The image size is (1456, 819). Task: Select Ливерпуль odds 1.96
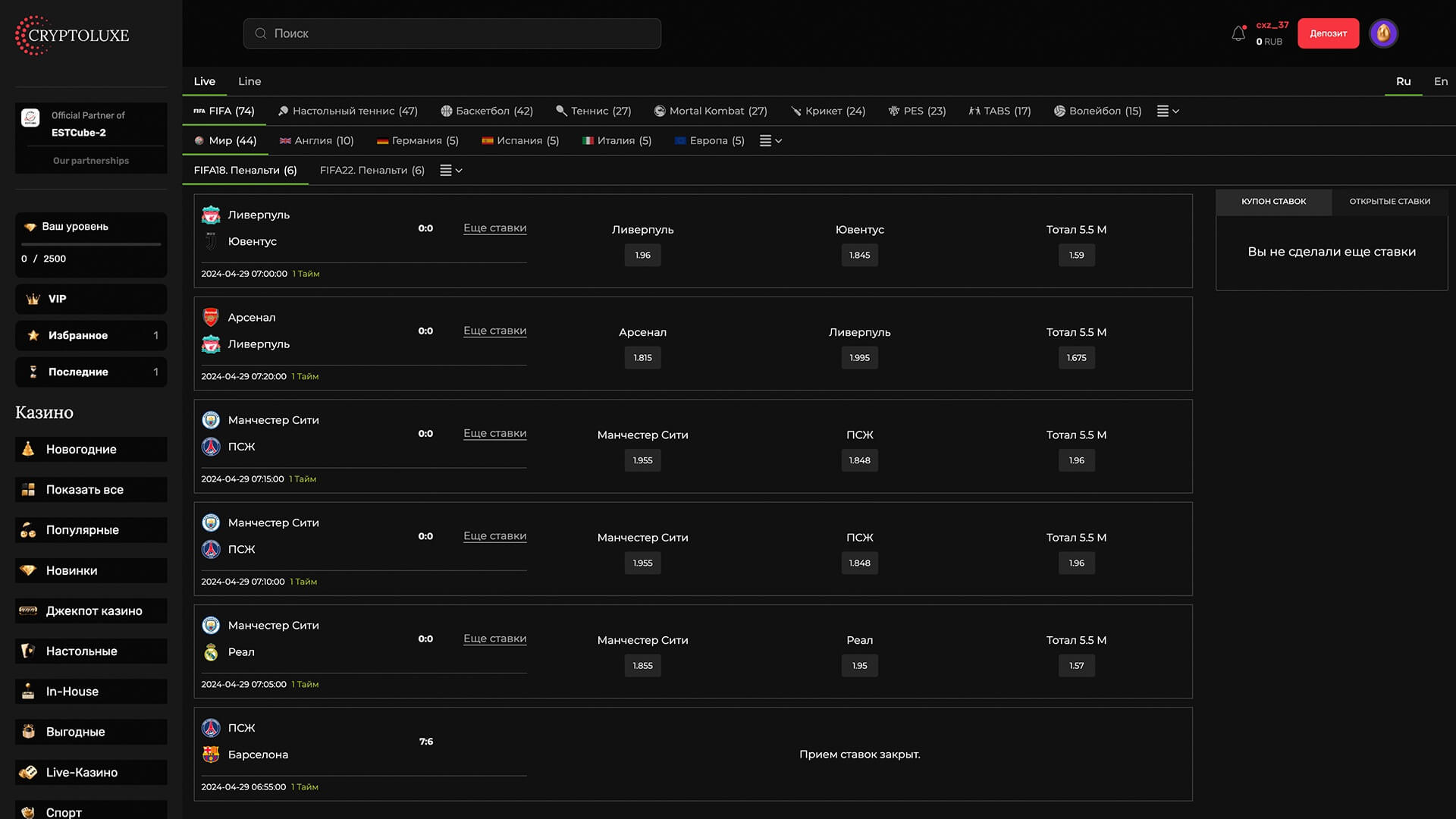[643, 255]
